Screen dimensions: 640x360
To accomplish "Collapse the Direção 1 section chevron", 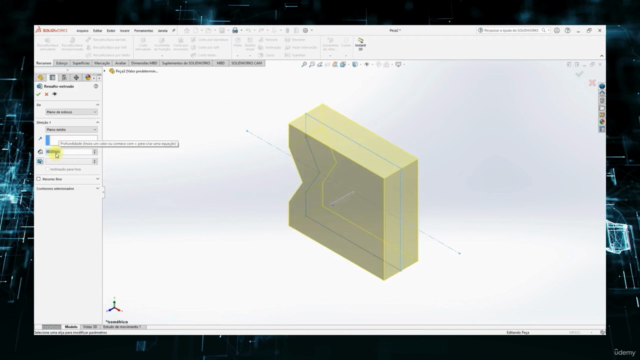I will [98, 122].
